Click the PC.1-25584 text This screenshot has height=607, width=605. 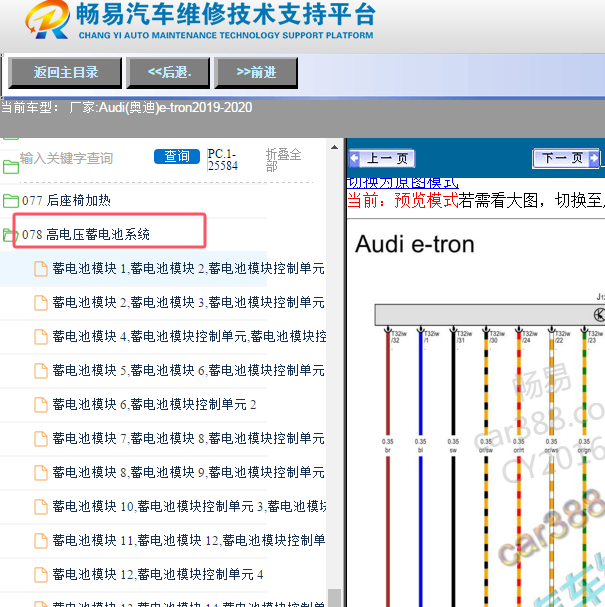(222, 159)
